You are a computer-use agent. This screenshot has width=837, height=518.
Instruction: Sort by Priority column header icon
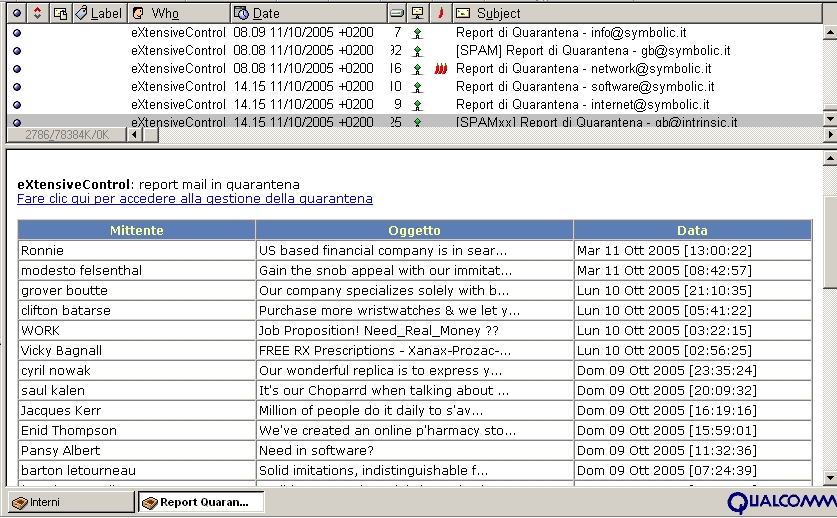(x=39, y=13)
